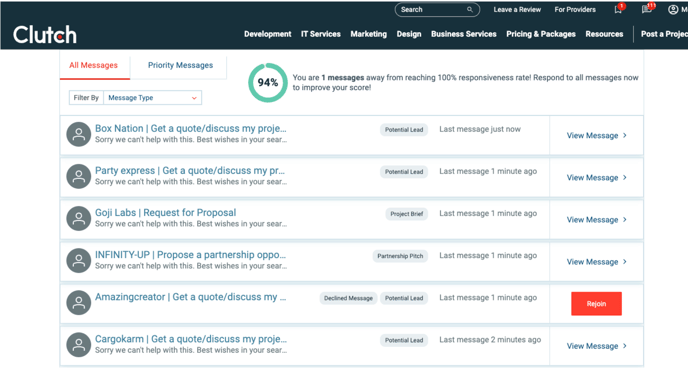This screenshot has height=370, width=688.
Task: Switch to the Priority Messages tab
Action: (x=180, y=65)
